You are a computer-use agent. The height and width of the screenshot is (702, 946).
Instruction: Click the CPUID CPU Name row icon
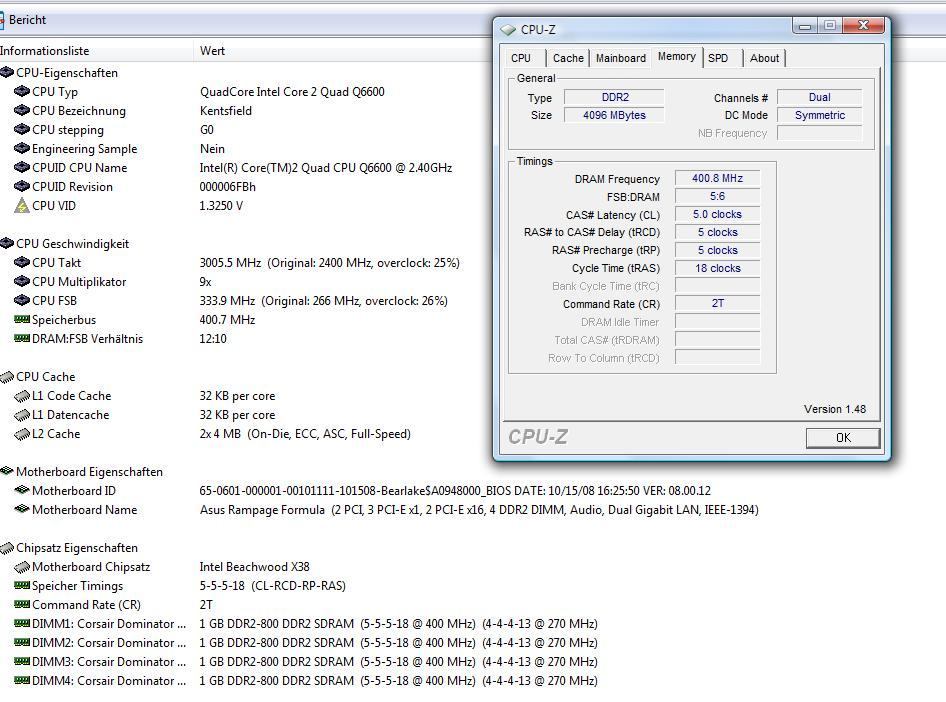[22, 167]
